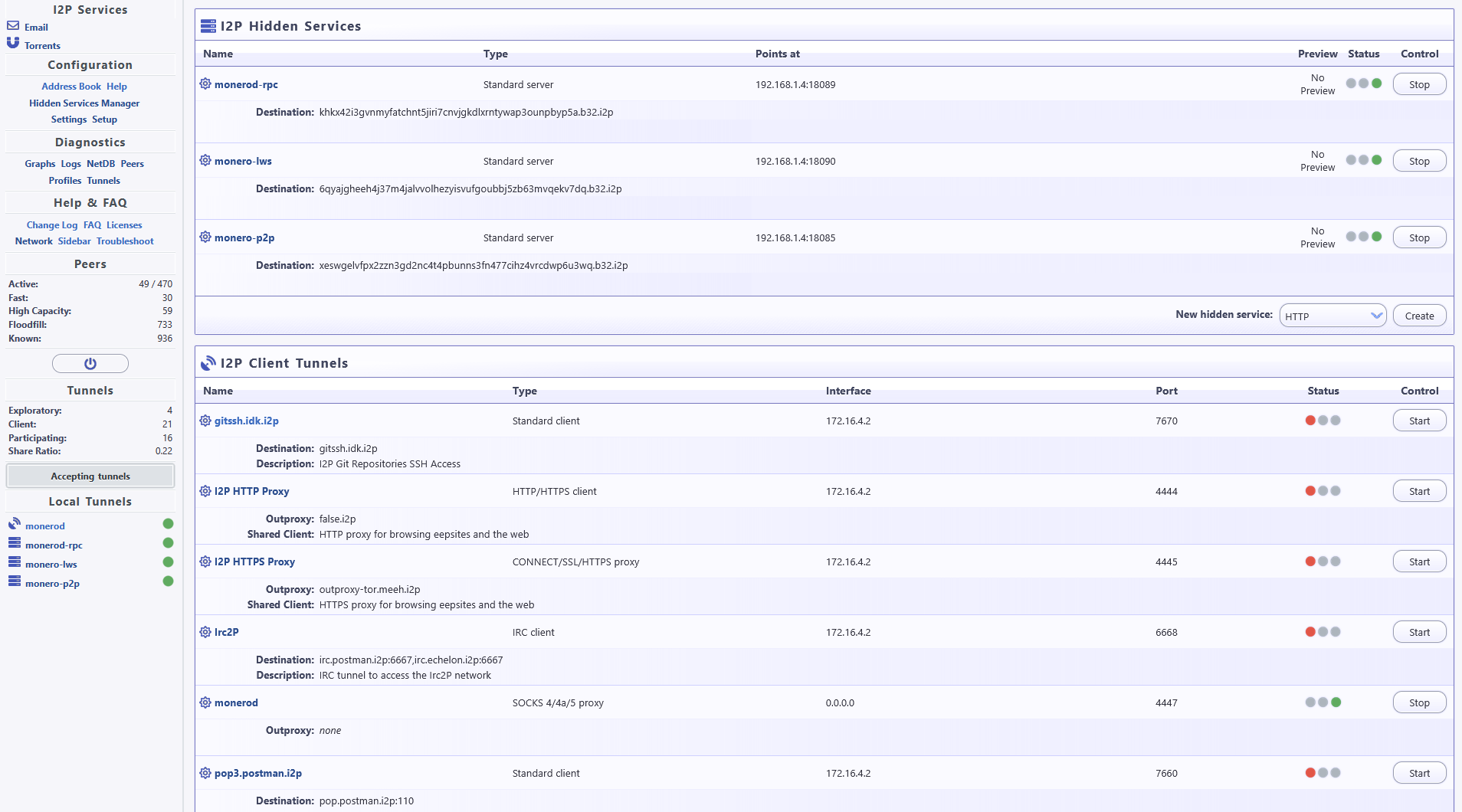Click the green dot next to monero-lws local tunnel

(168, 562)
